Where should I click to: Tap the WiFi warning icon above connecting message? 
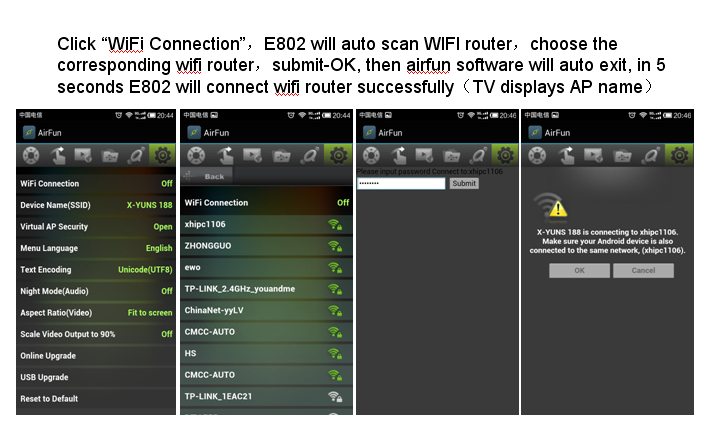click(551, 206)
